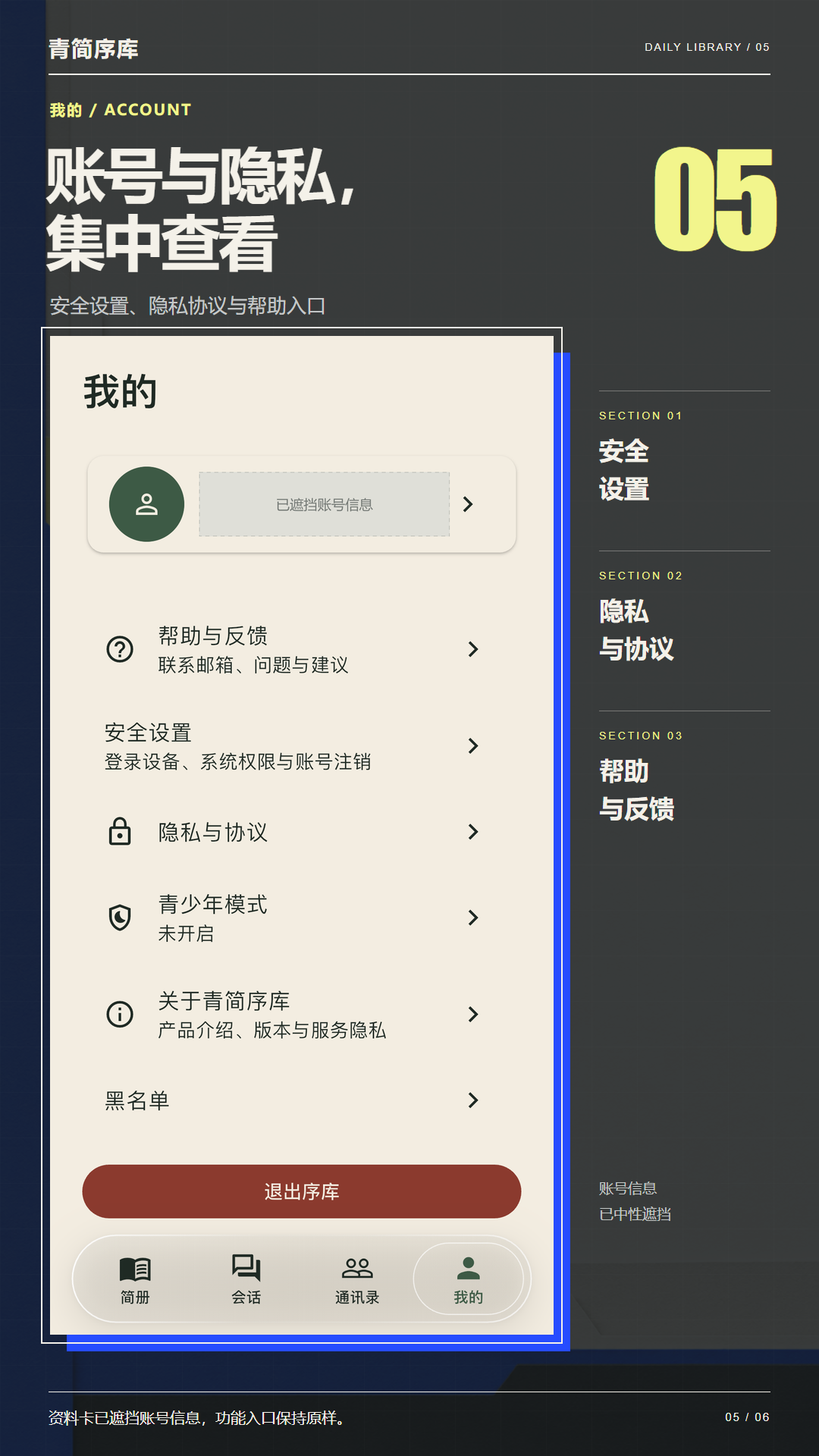Tap the green profile avatar icon
The height and width of the screenshot is (1456, 819).
146,504
